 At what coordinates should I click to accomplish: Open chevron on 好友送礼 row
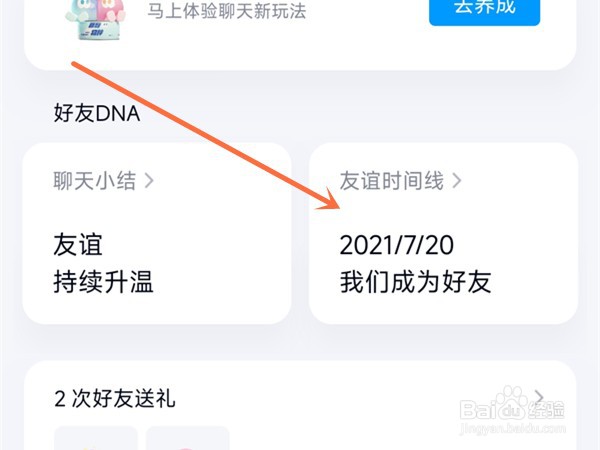click(539, 398)
